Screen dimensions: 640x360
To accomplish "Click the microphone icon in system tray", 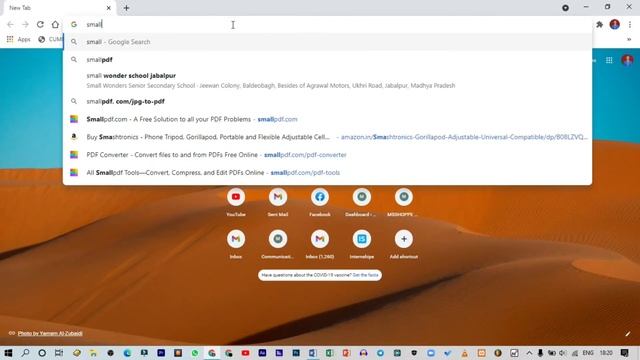I will tap(540, 353).
